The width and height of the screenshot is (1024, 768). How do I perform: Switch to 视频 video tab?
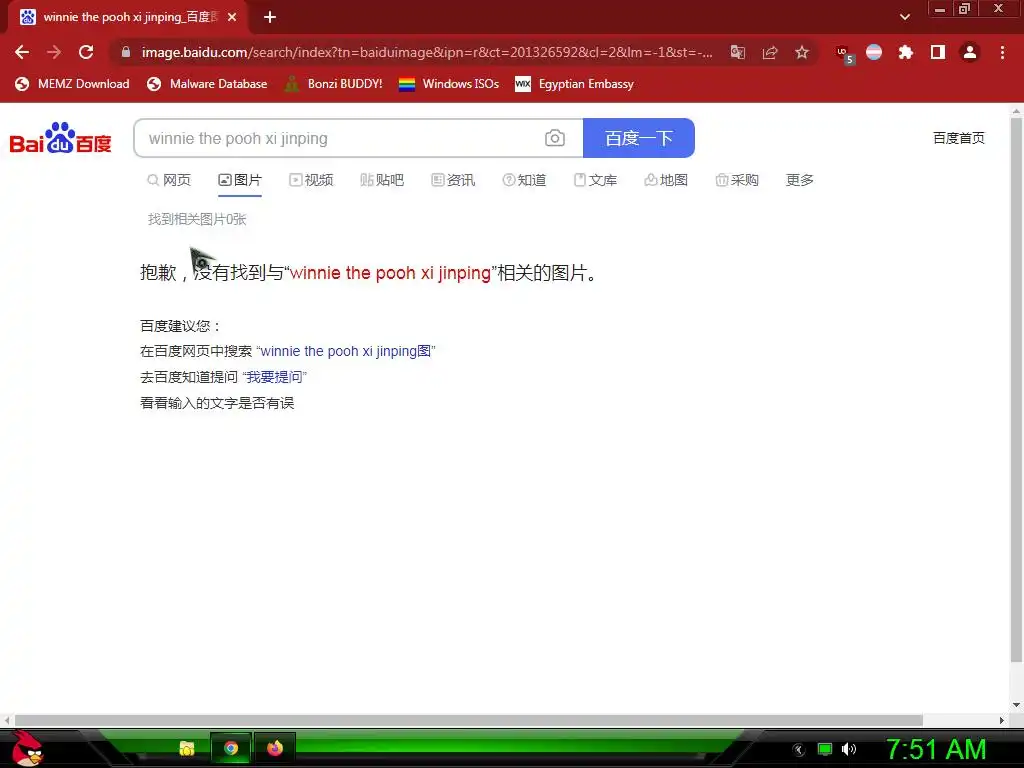(312, 180)
